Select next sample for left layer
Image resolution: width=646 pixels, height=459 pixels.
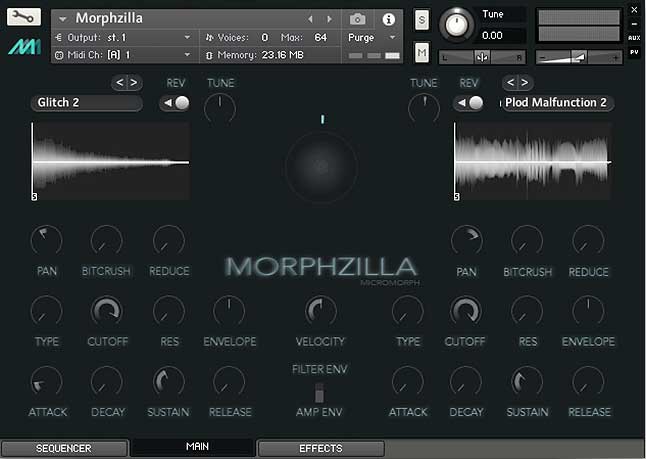tap(134, 83)
